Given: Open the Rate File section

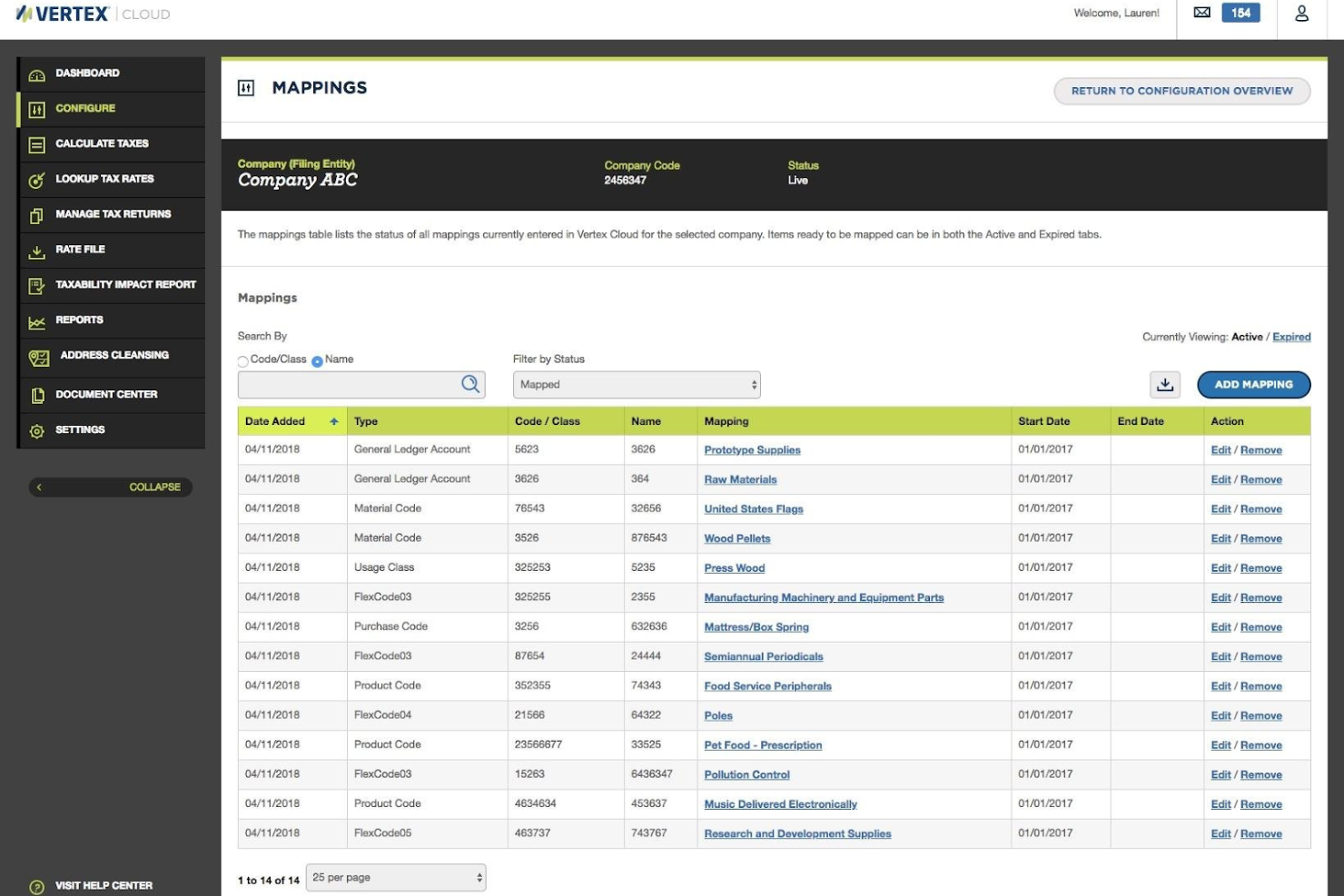Looking at the screenshot, I should click(x=80, y=250).
